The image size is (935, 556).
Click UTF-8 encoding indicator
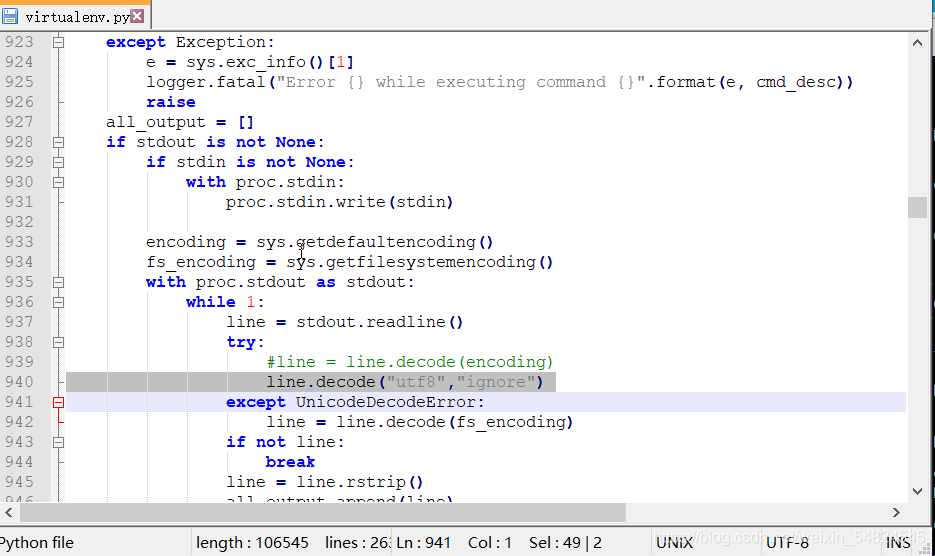point(787,542)
